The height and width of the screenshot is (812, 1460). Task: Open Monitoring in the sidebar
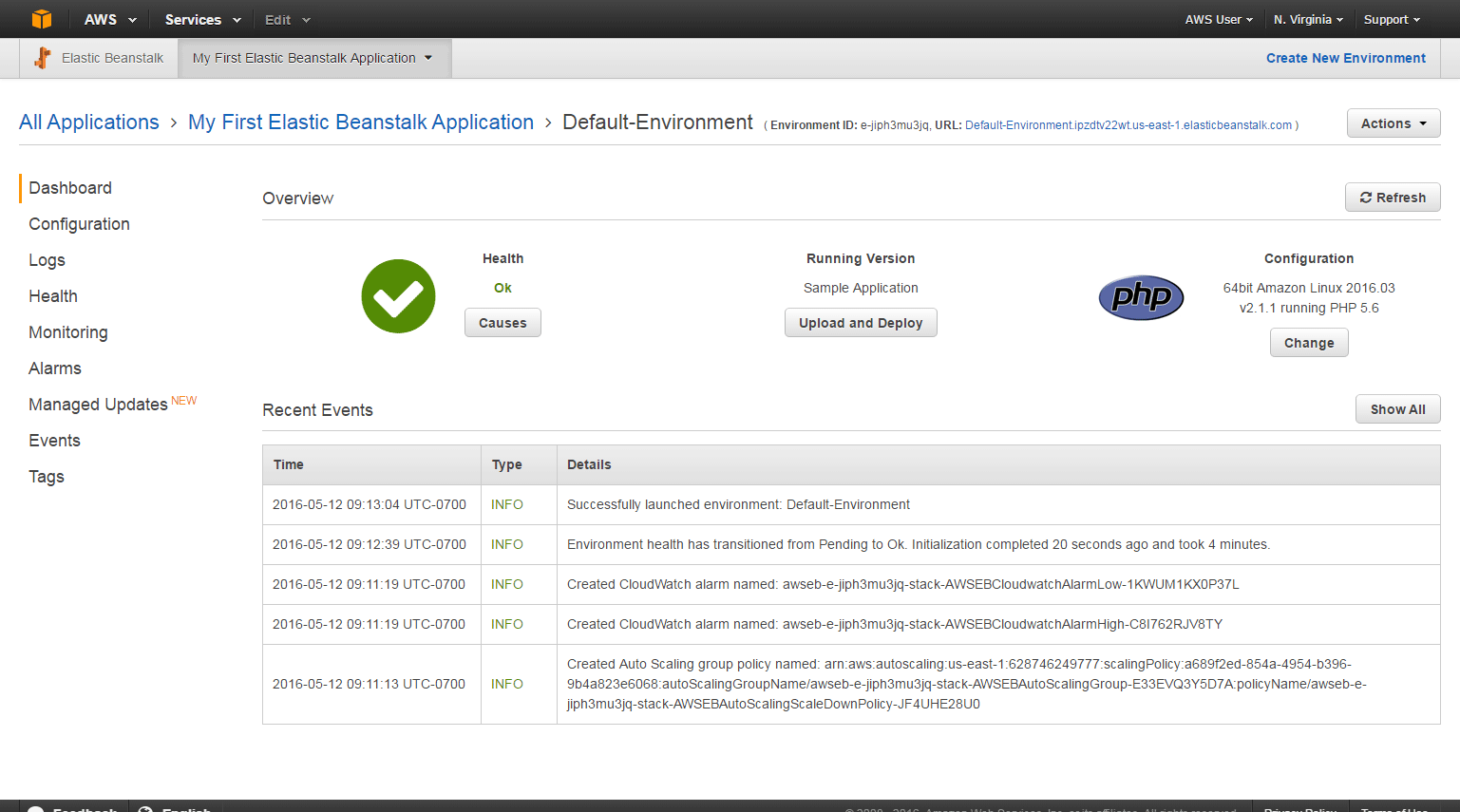point(68,332)
